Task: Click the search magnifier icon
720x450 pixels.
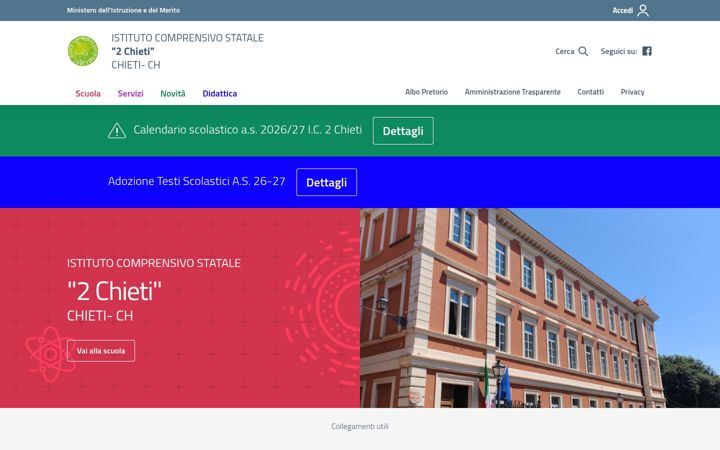Action: pos(583,51)
